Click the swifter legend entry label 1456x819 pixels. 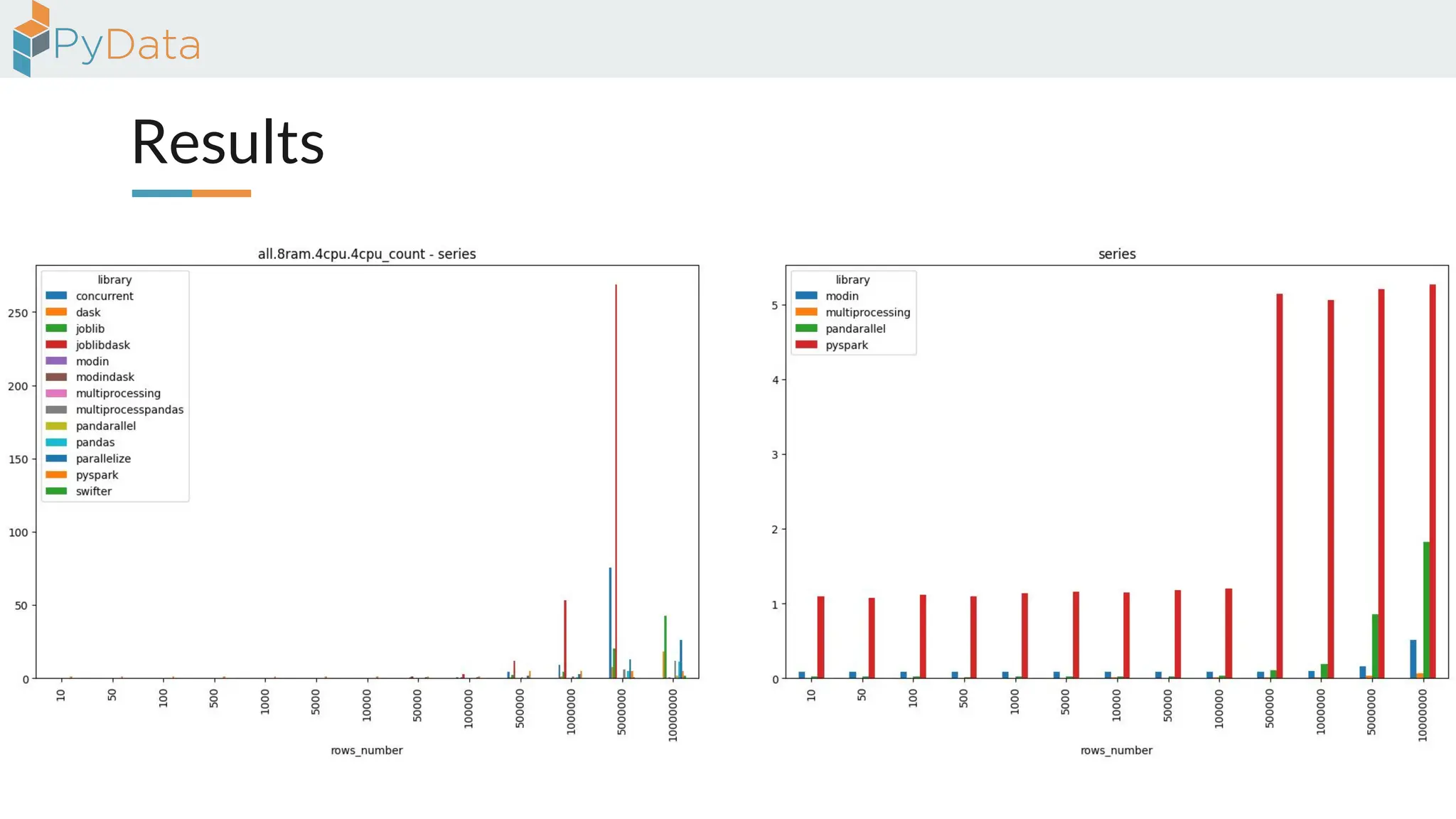[x=93, y=491]
